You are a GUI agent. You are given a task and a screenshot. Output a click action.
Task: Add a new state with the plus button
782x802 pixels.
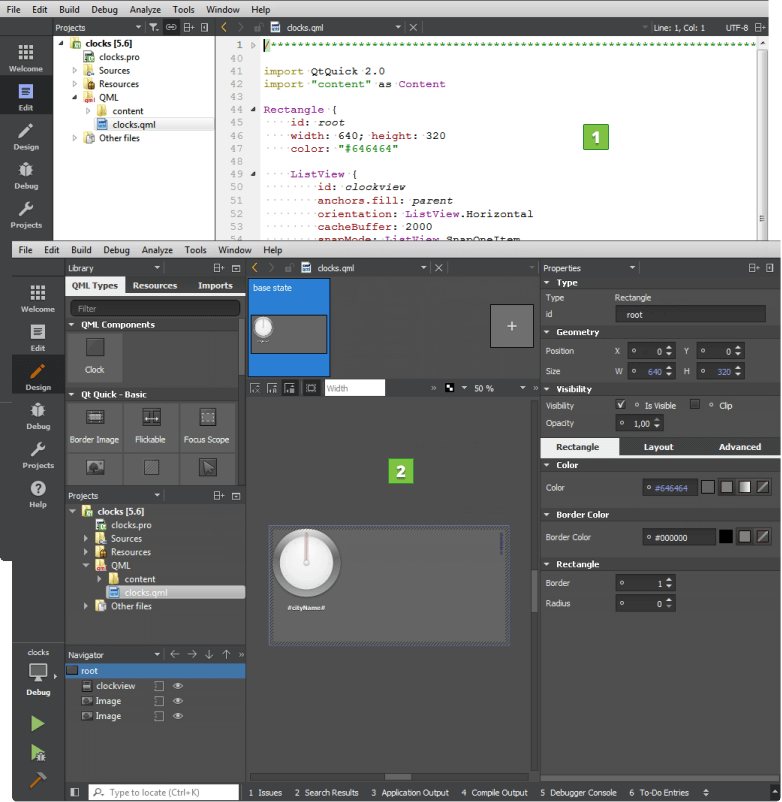pyautogui.click(x=511, y=326)
